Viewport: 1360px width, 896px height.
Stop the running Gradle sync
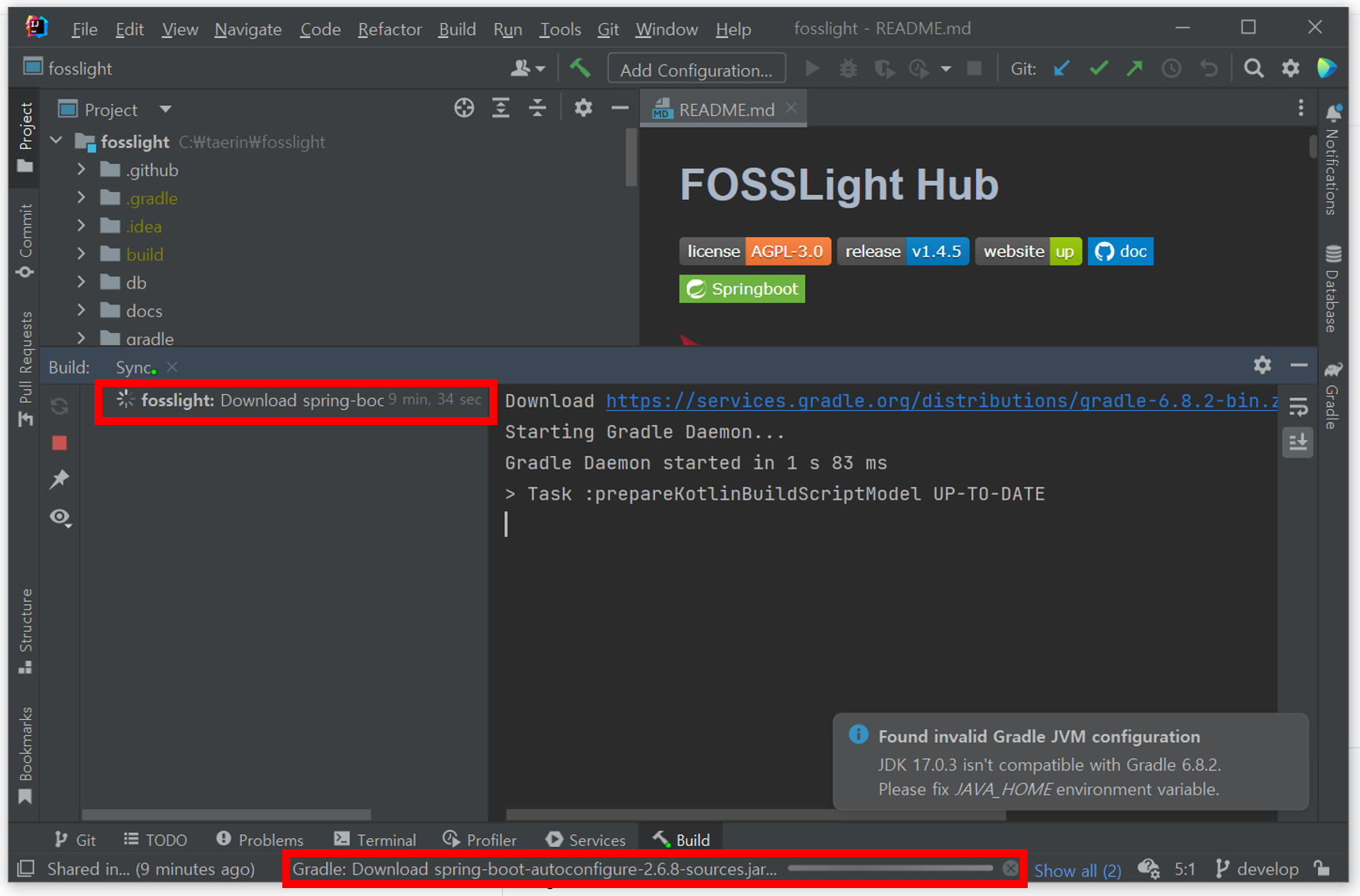(x=59, y=443)
